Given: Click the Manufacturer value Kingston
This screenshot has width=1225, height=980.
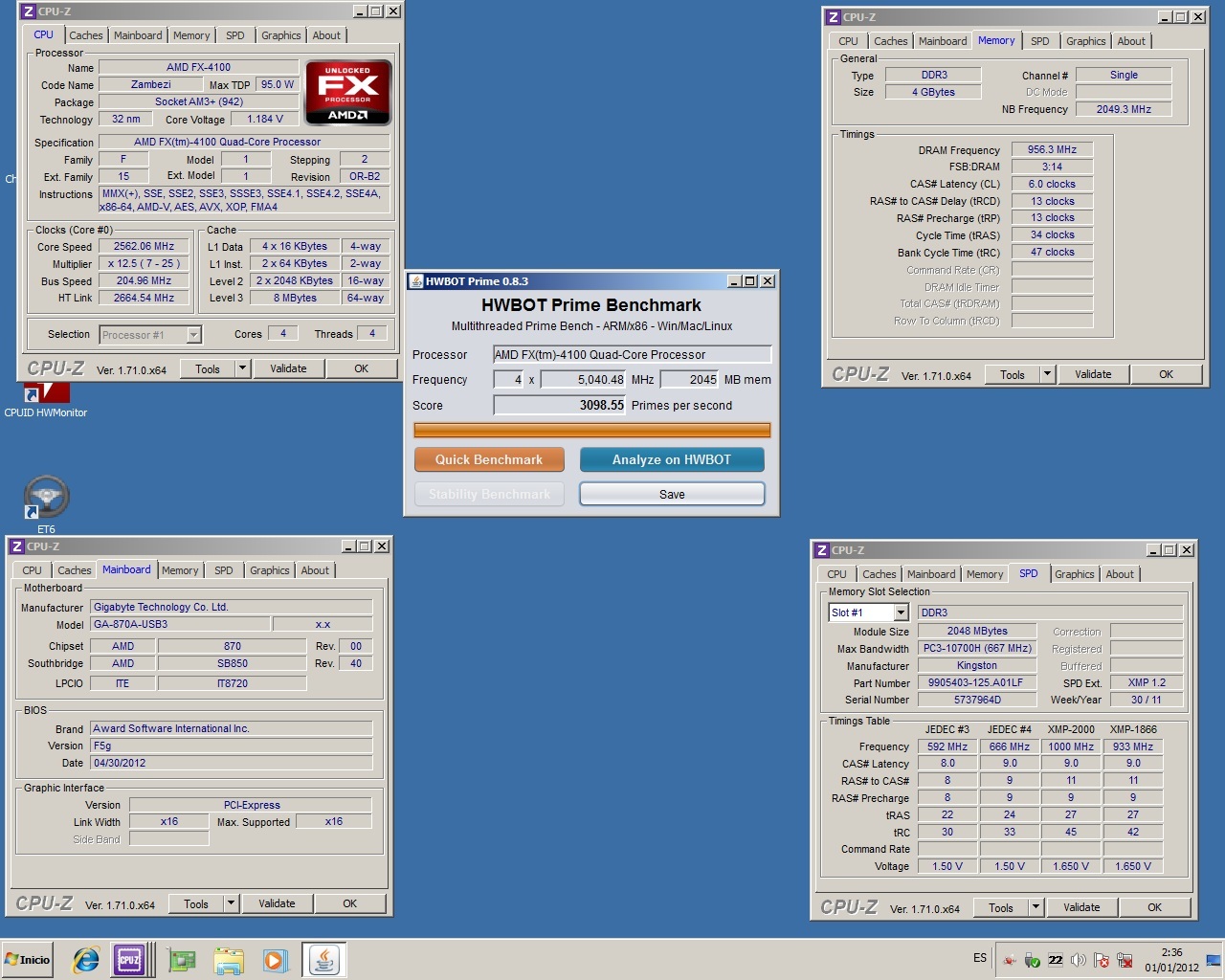Looking at the screenshot, I should pyautogui.click(x=976, y=665).
